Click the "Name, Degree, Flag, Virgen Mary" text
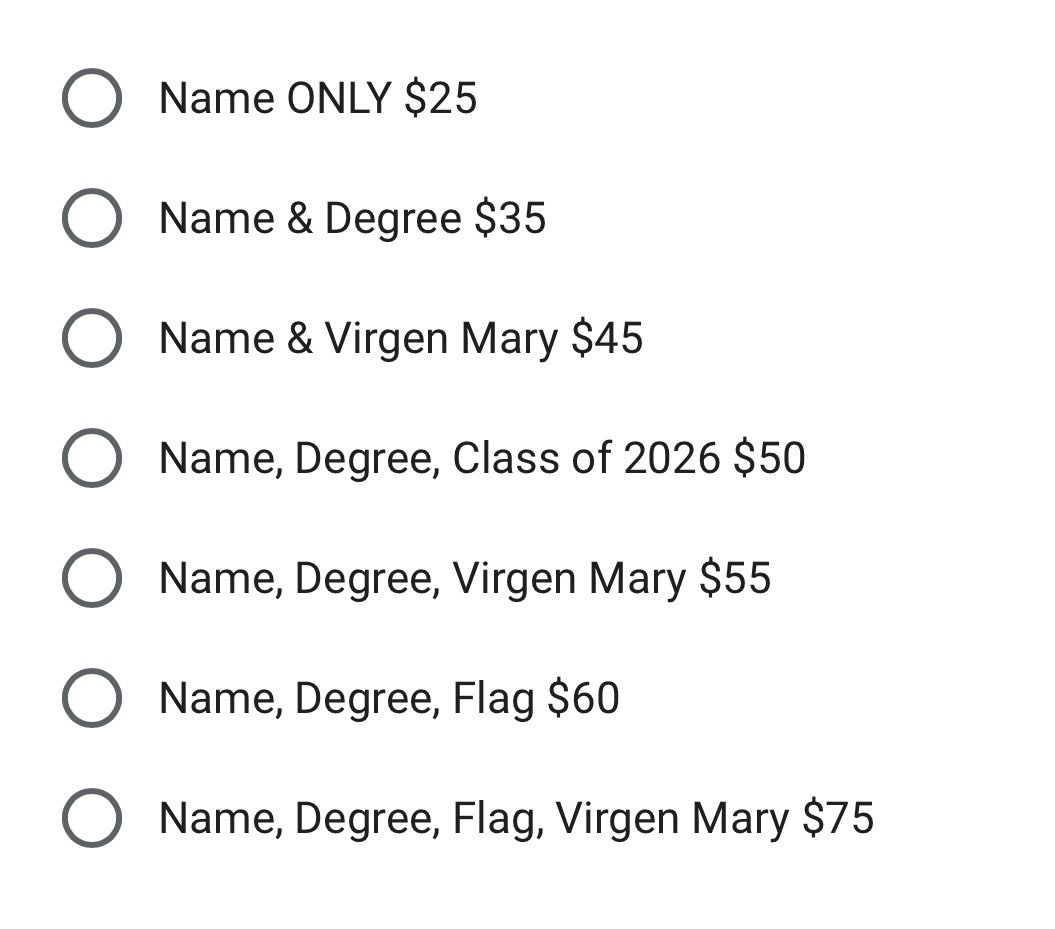The width and height of the screenshot is (1055, 929). click(474, 818)
